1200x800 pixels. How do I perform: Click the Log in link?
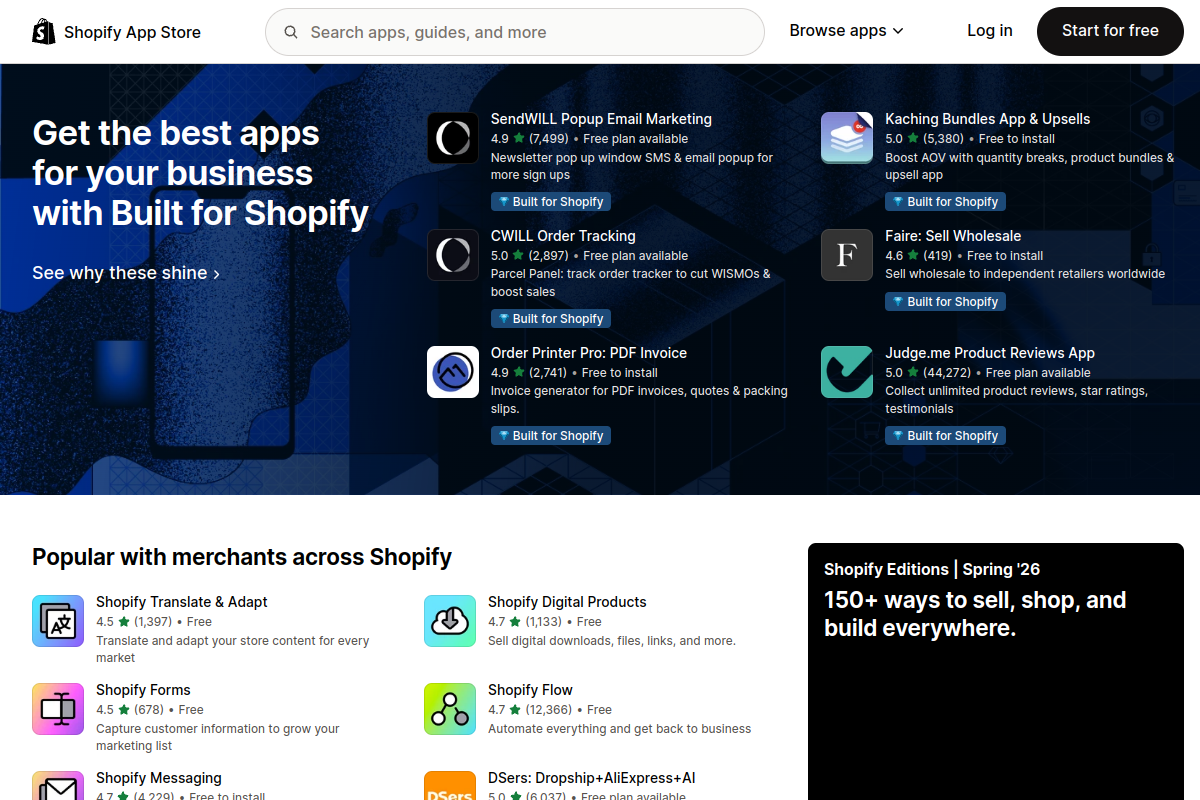tap(990, 31)
